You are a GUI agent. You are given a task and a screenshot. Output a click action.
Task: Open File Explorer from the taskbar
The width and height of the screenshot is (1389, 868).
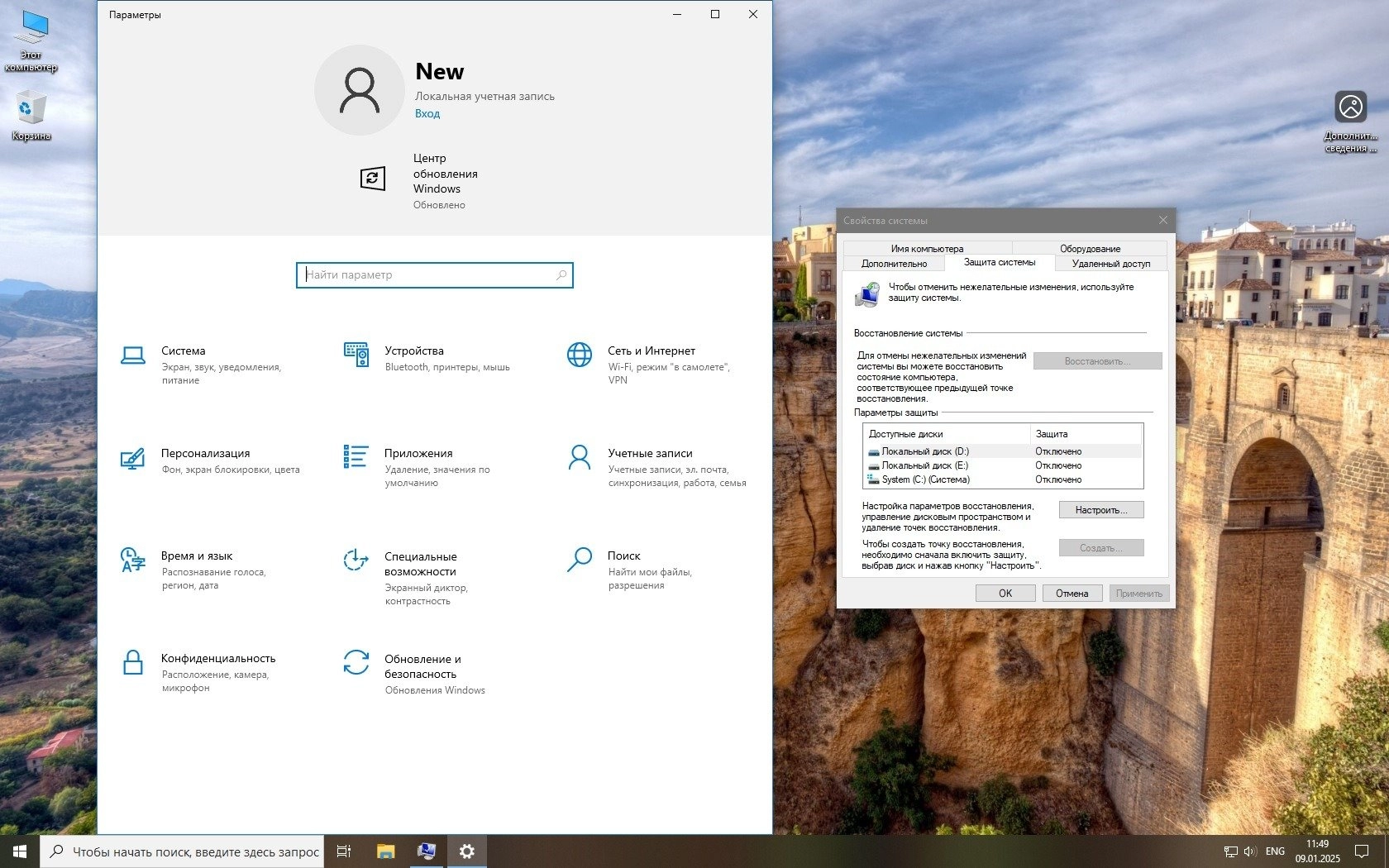point(385,851)
